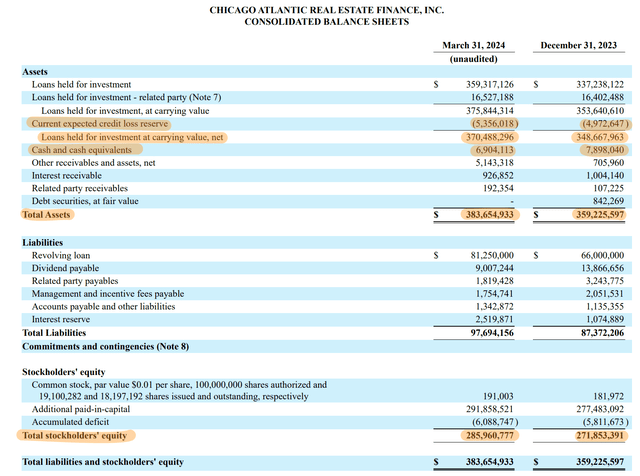Click the value 842,269
This screenshot has width=640, height=476.
609,201
